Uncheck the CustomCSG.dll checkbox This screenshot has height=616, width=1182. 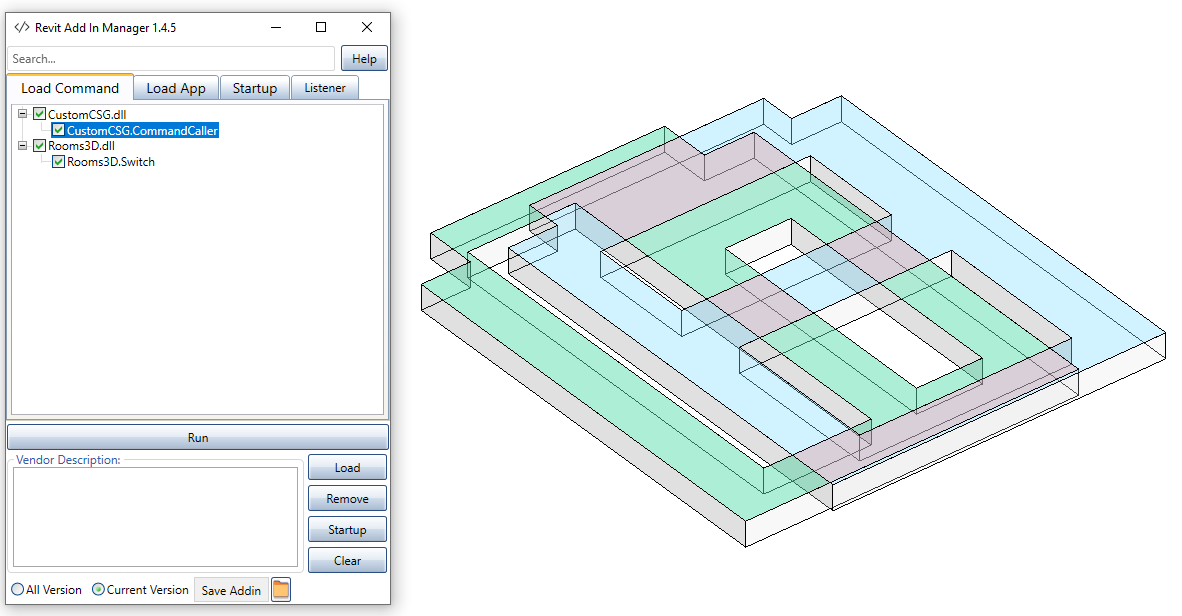coord(39,114)
